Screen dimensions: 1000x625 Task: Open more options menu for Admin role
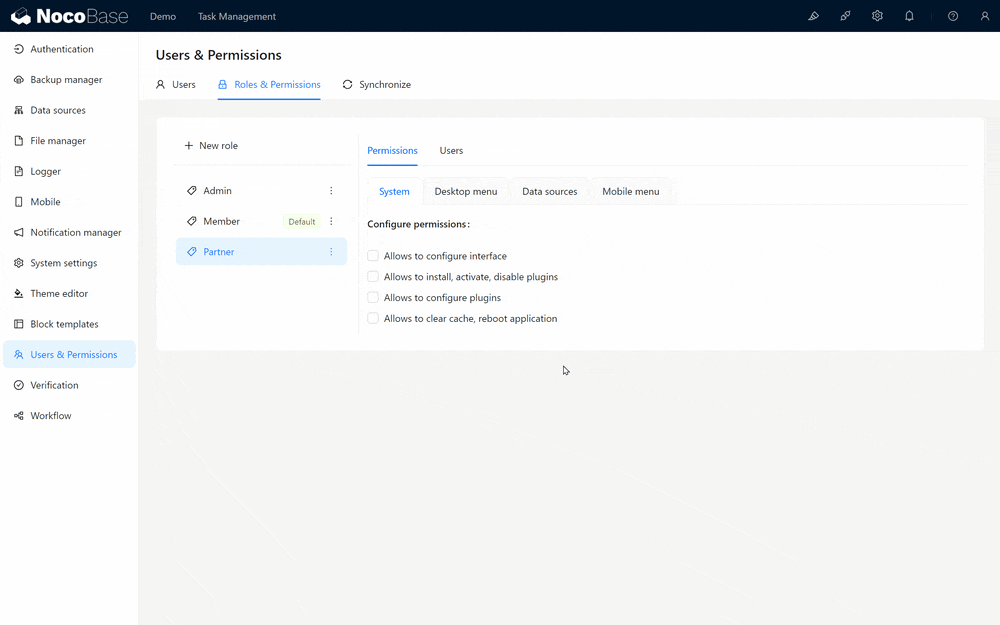(331, 191)
